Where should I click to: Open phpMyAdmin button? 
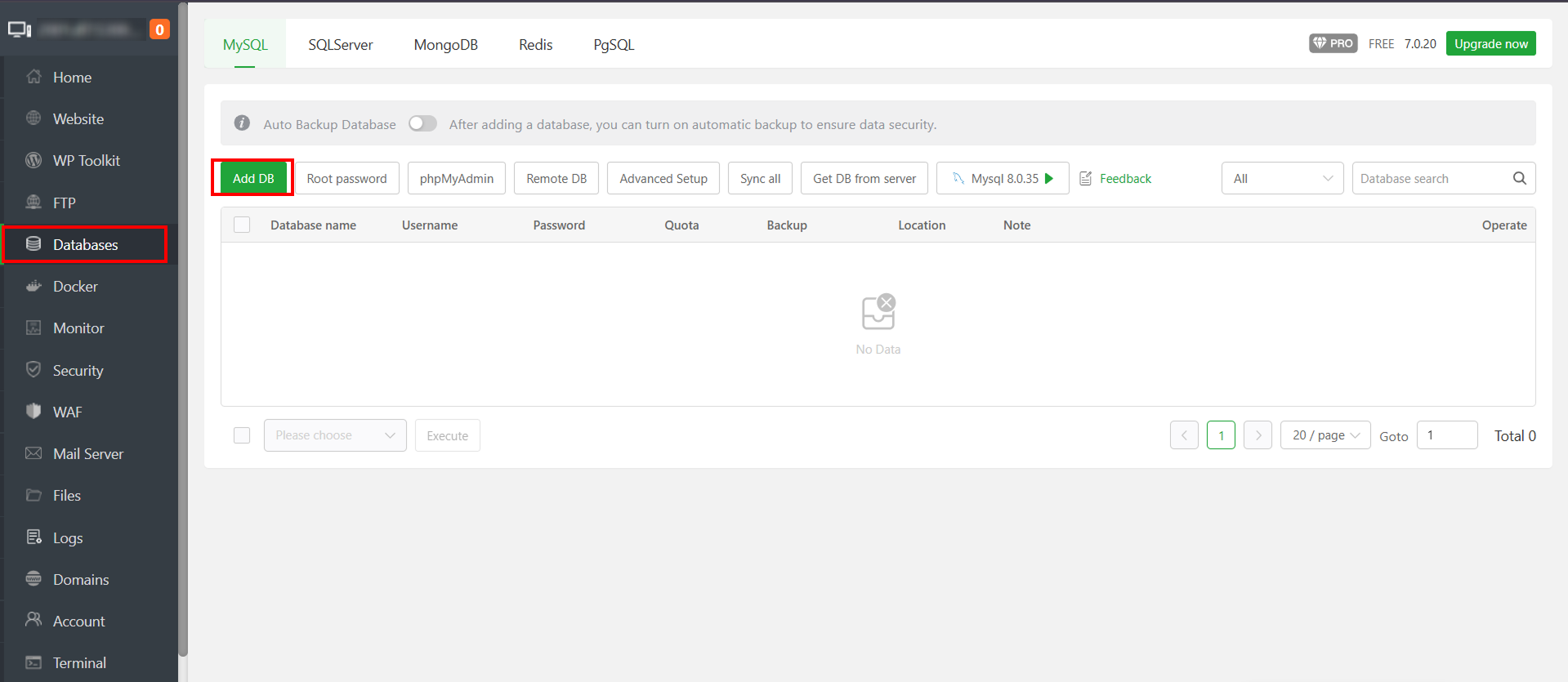click(457, 178)
